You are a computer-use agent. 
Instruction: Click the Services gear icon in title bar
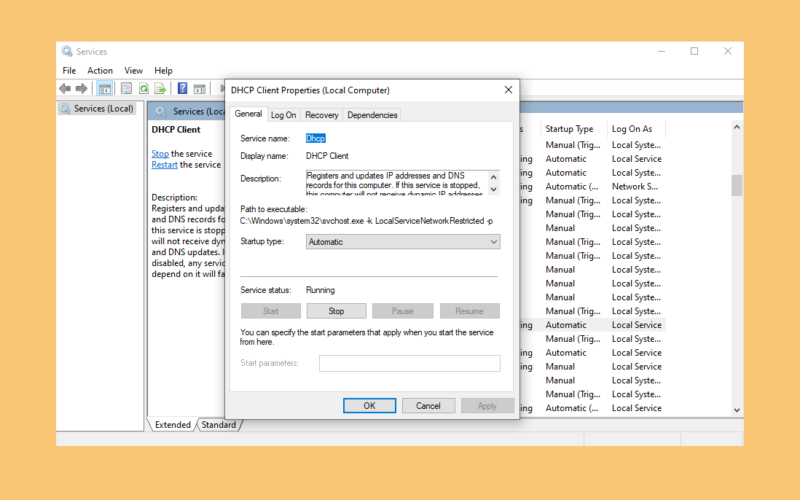pos(67,51)
